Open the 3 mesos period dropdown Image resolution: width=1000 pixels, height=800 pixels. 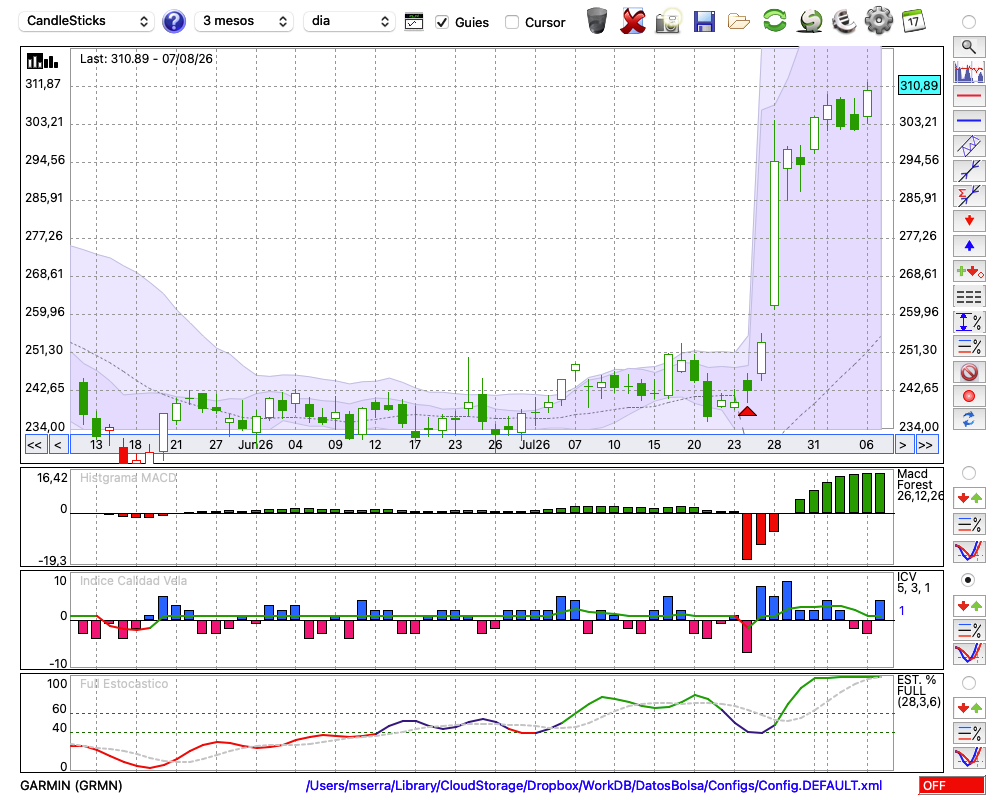pyautogui.click(x=244, y=21)
